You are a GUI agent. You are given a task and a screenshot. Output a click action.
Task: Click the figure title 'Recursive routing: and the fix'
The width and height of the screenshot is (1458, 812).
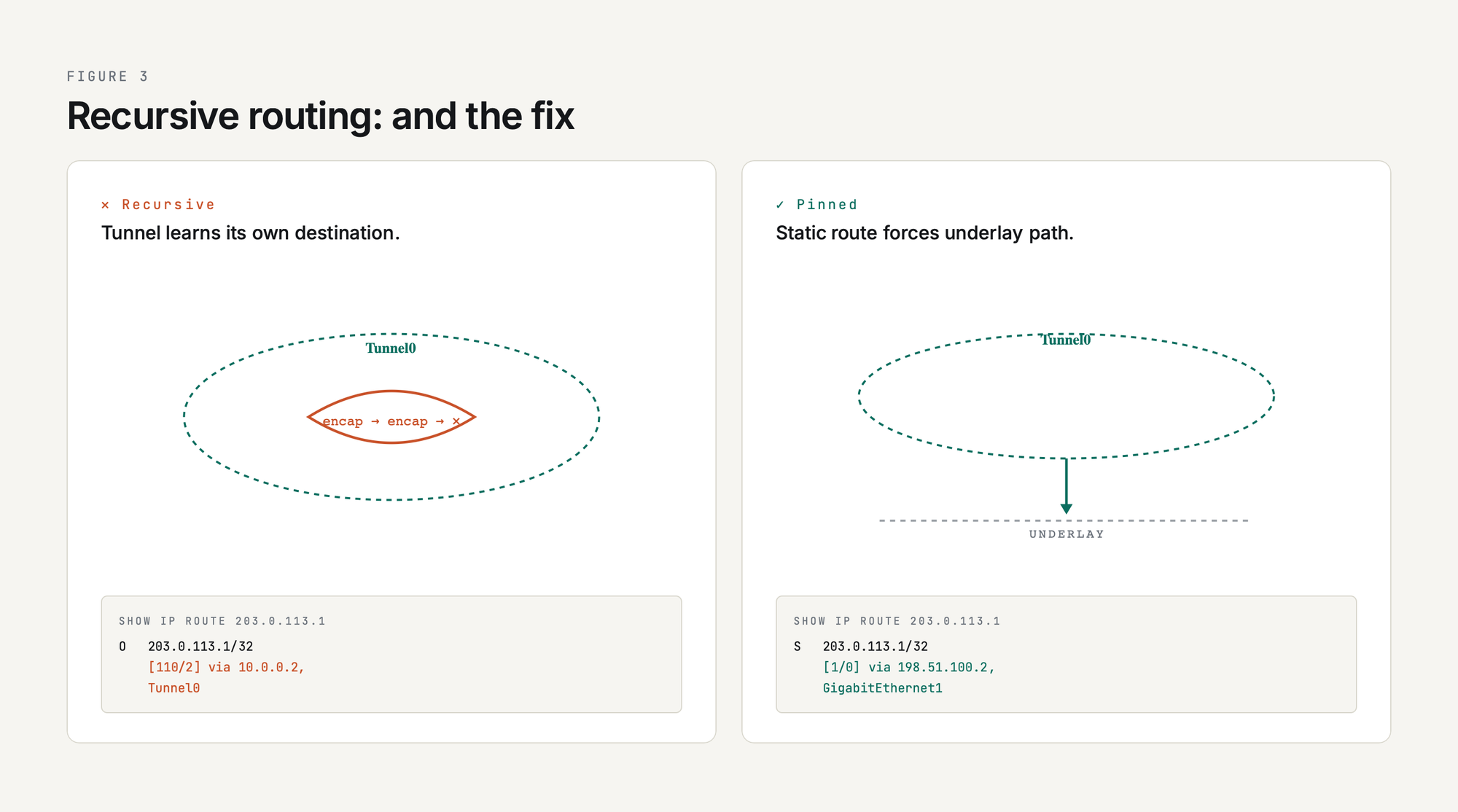pos(321,116)
